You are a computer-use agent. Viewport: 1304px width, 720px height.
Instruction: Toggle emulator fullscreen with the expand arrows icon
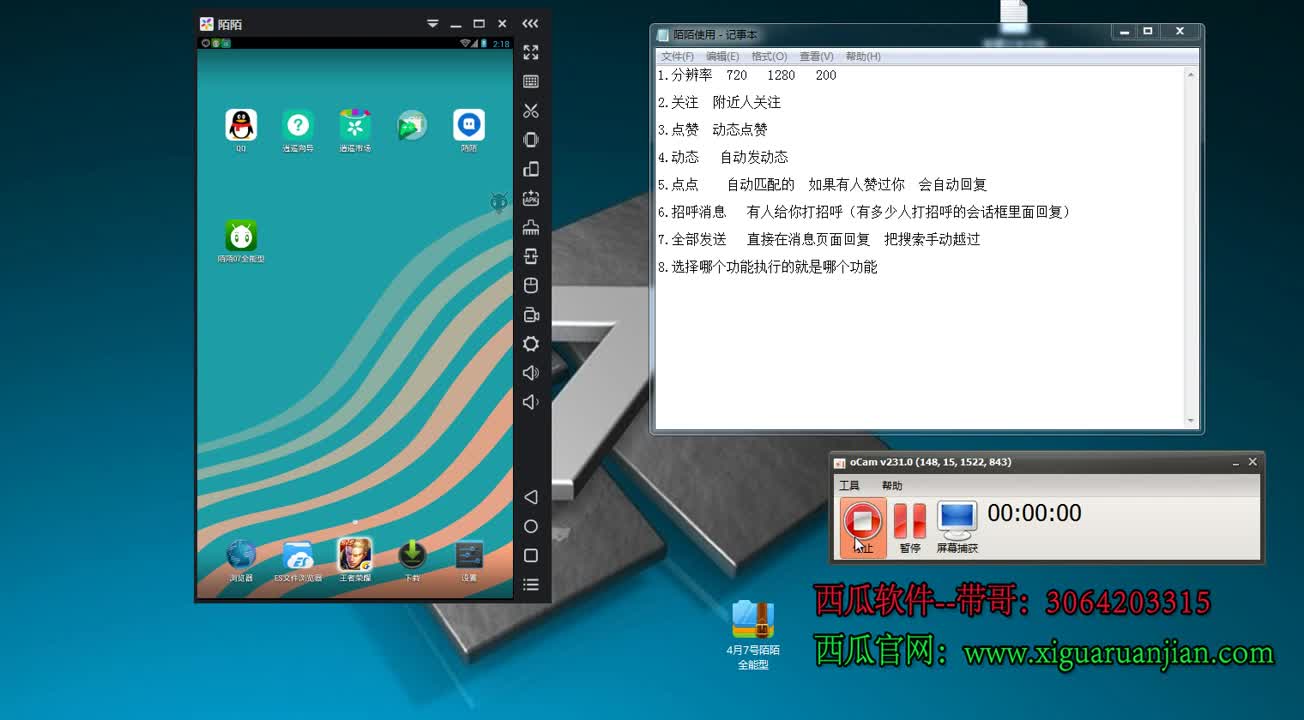coord(531,52)
